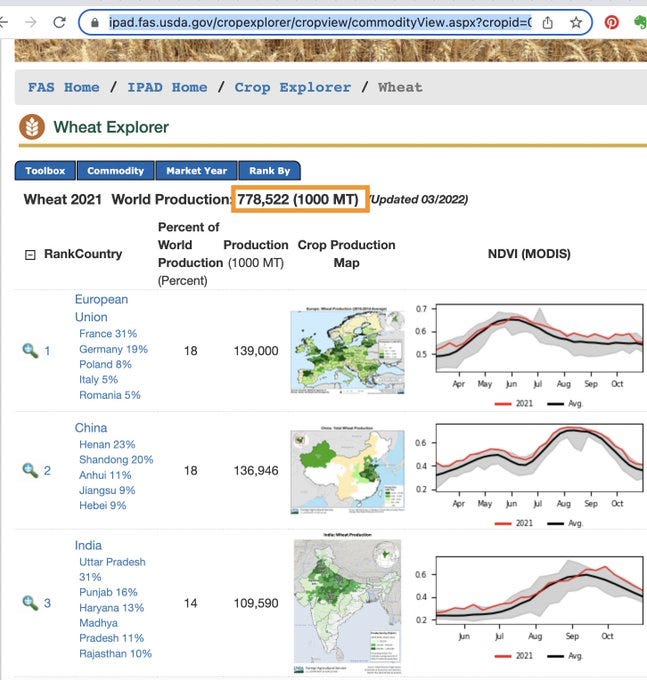
Task: Click rank number 3 link
Action: pyautogui.click(x=47, y=603)
